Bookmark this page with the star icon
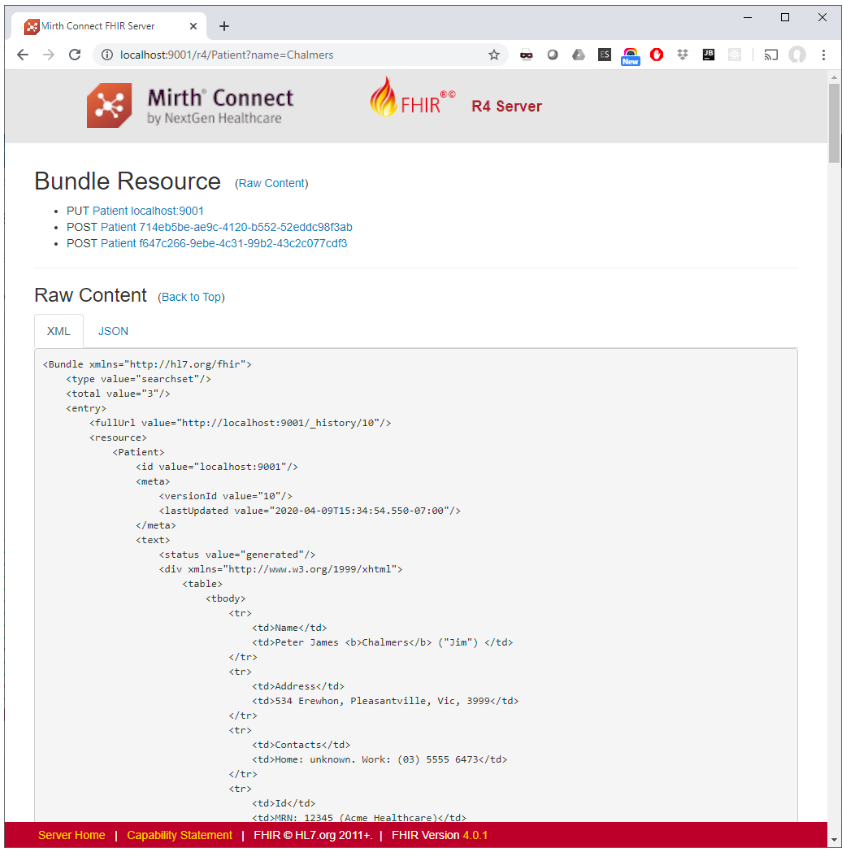This screenshot has width=844, height=855. [x=494, y=55]
